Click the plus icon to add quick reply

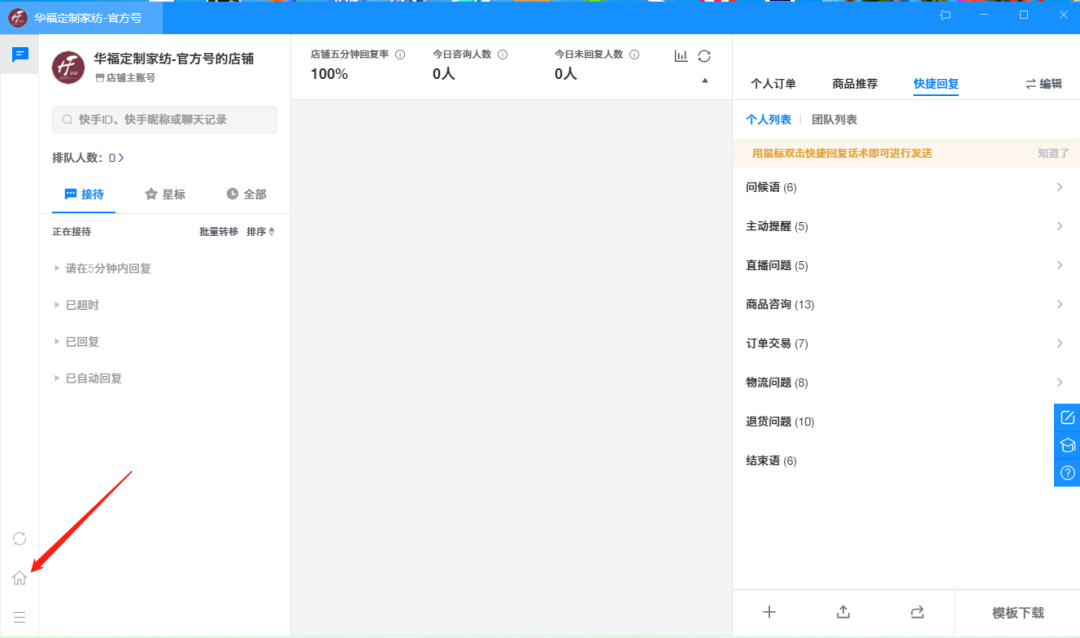click(769, 612)
